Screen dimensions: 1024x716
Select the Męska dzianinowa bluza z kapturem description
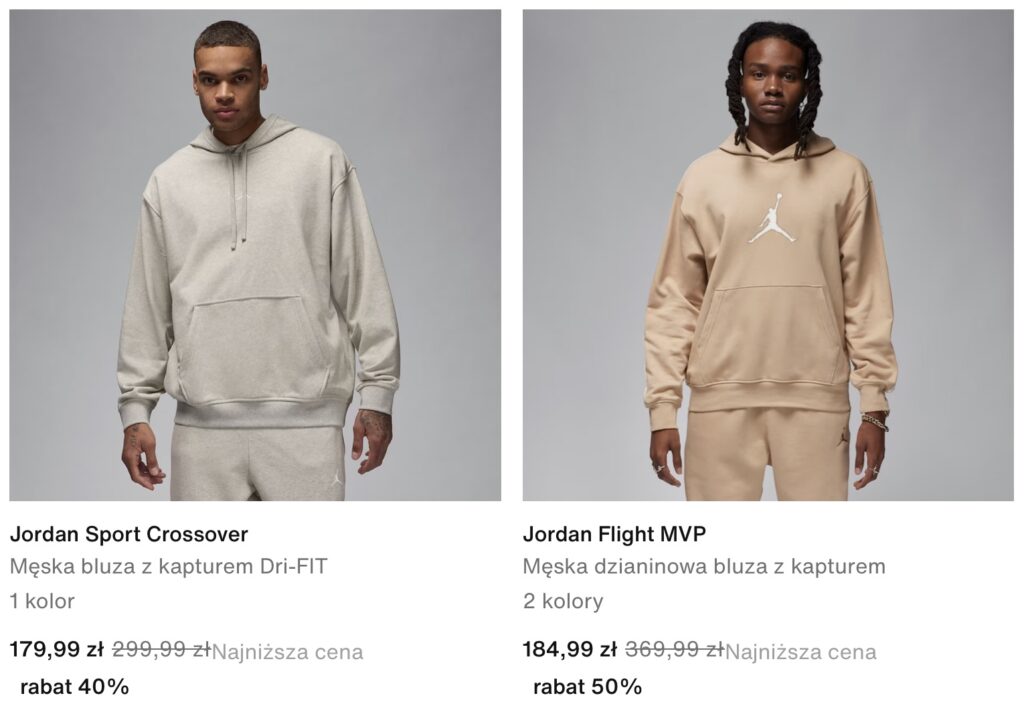pos(704,566)
